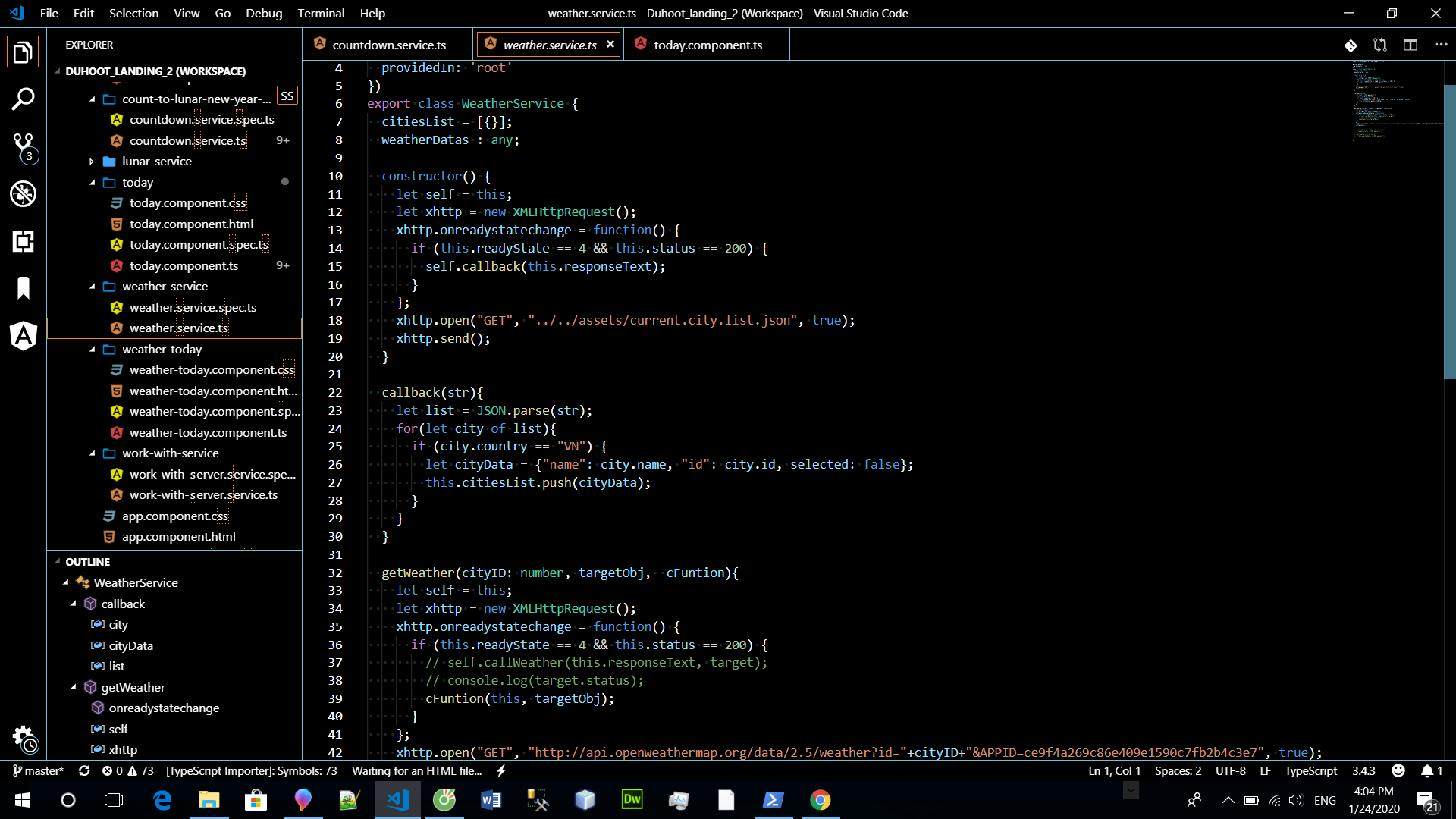Collapse the getWeather outline node
Screen dimensions: 1456x819
click(x=74, y=687)
